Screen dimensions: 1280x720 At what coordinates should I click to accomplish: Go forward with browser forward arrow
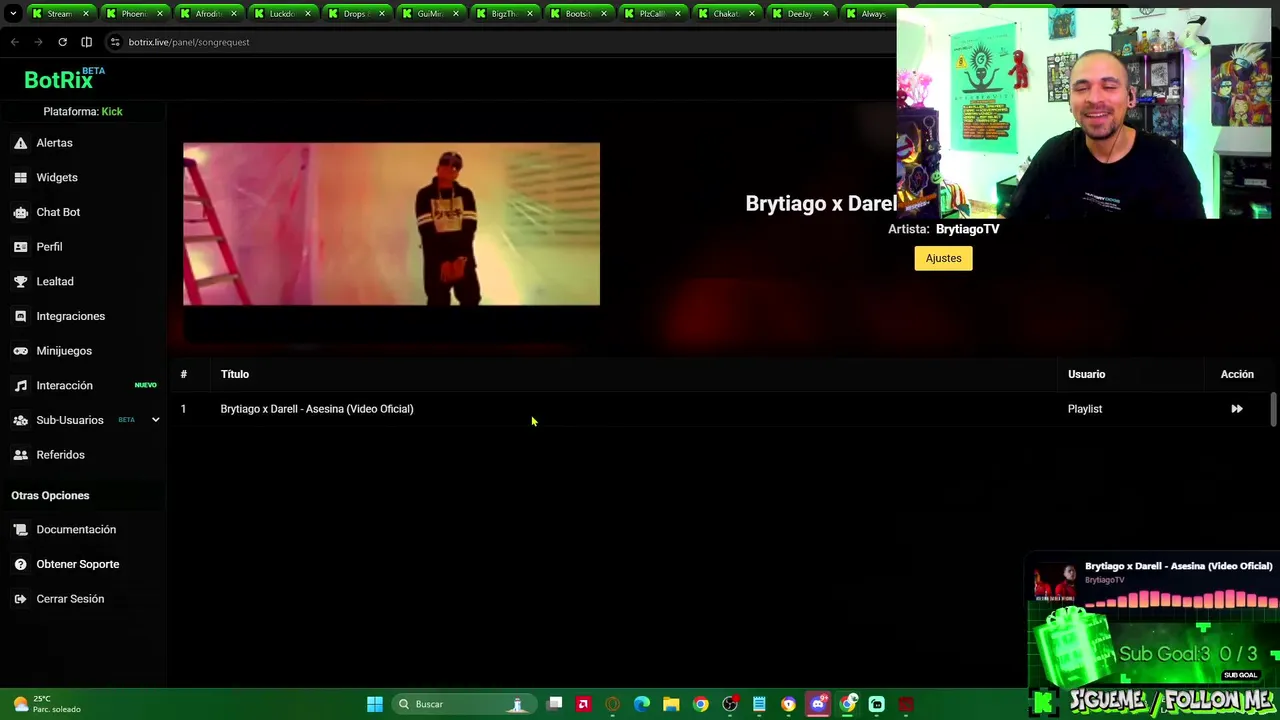point(38,42)
